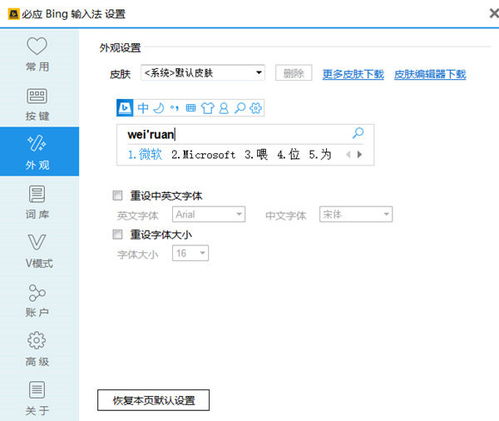Image resolution: width=499 pixels, height=421 pixels.
Task: Switch to the 词库 sidebar tab
Action: pyautogui.click(x=37, y=202)
